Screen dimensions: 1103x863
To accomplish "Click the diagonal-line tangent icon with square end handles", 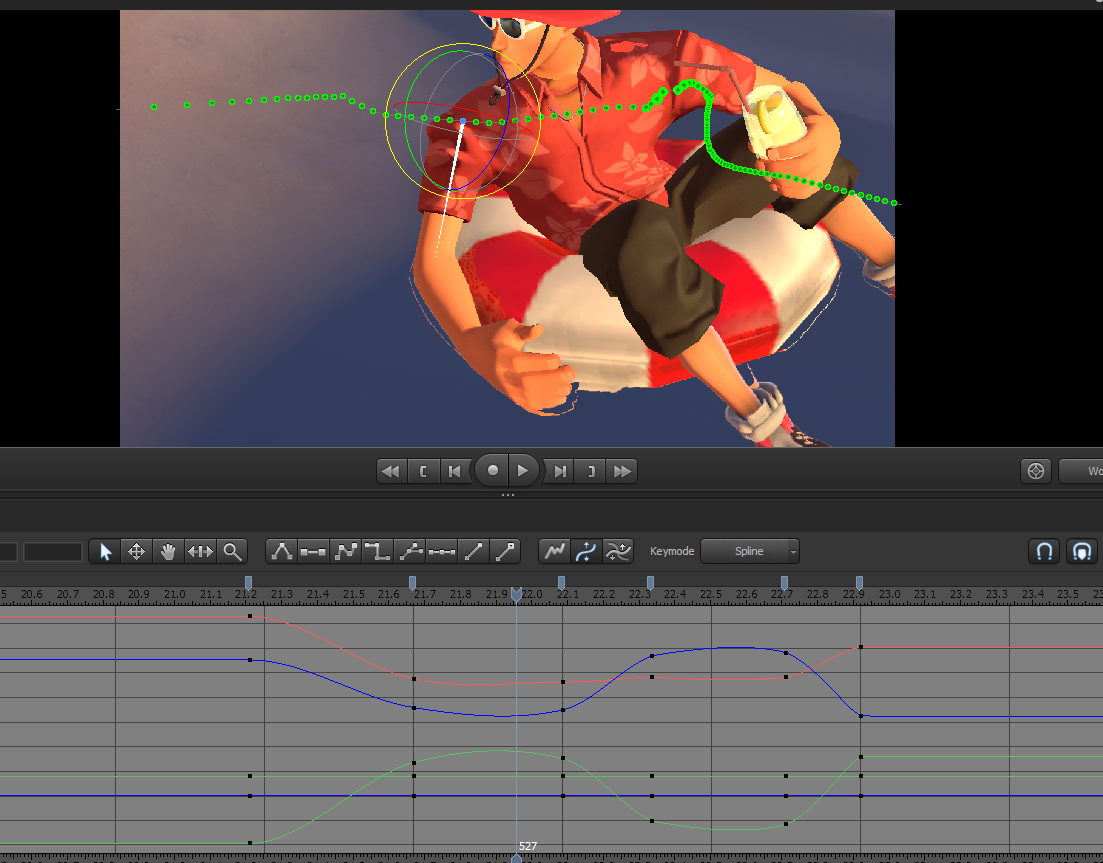I will [x=504, y=551].
